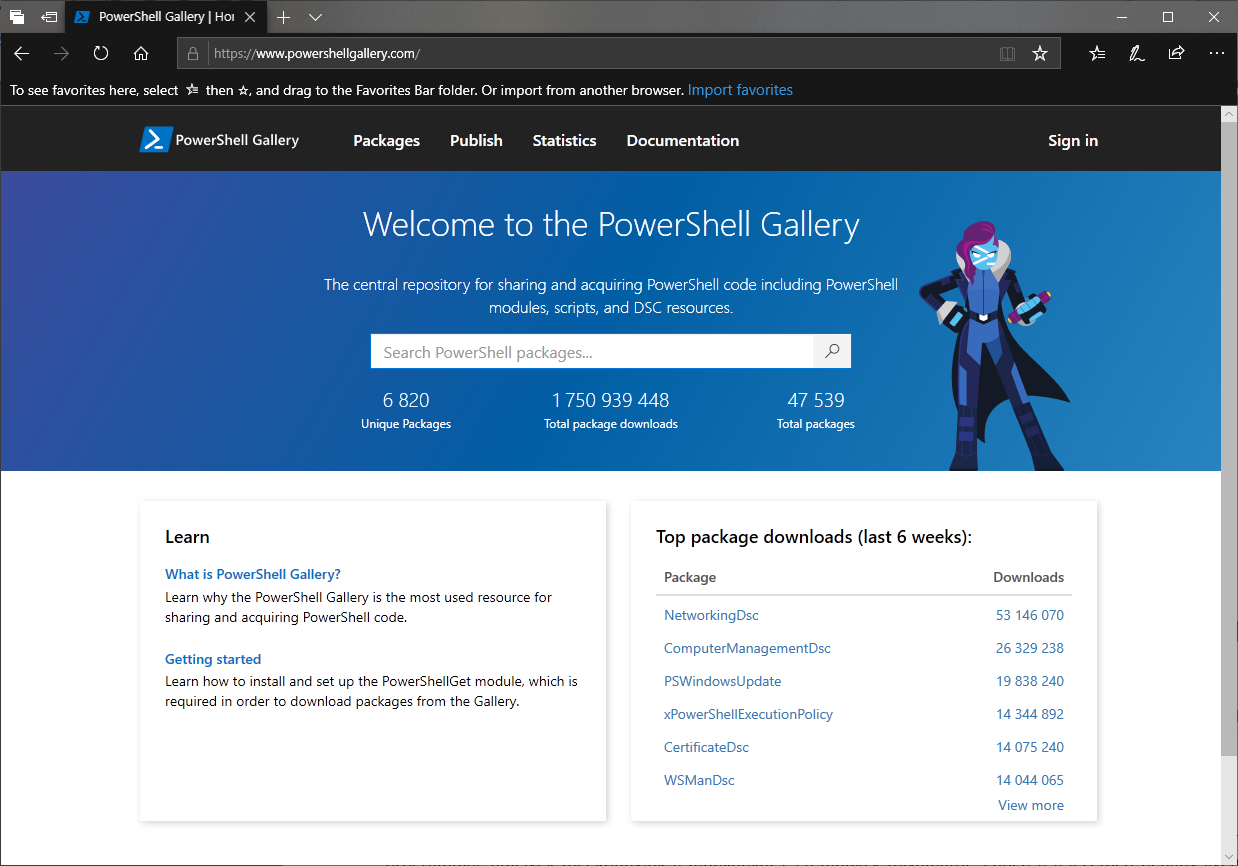Screen dimensions: 1238x866
Task: Expand the tab preview chevron
Action: coord(315,17)
